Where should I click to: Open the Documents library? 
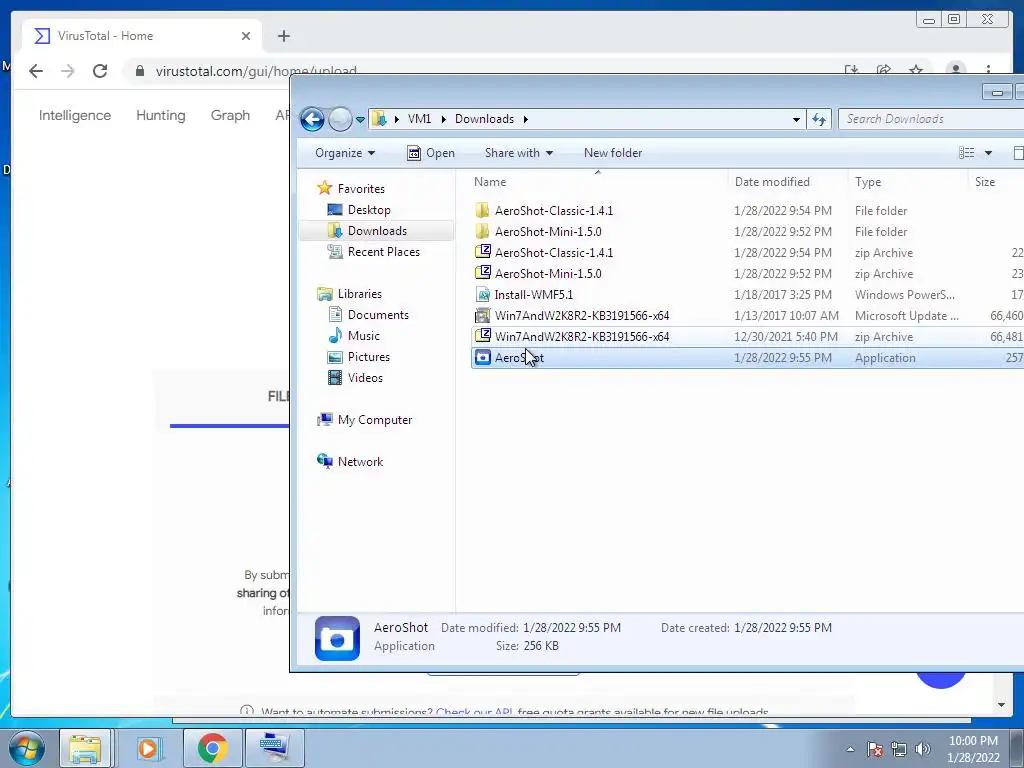coord(368,315)
